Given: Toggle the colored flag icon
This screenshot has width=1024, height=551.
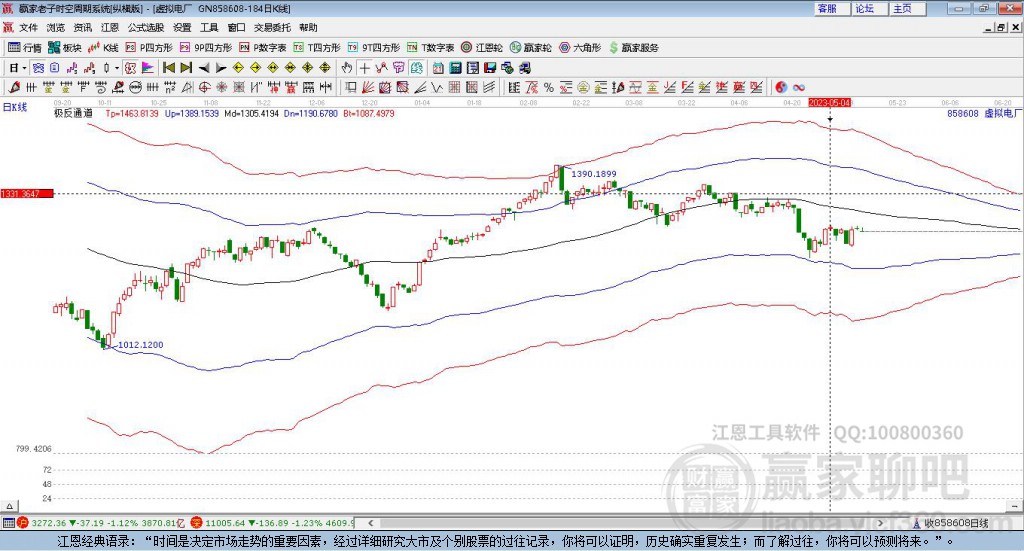Looking at the screenshot, I should pos(148,68).
